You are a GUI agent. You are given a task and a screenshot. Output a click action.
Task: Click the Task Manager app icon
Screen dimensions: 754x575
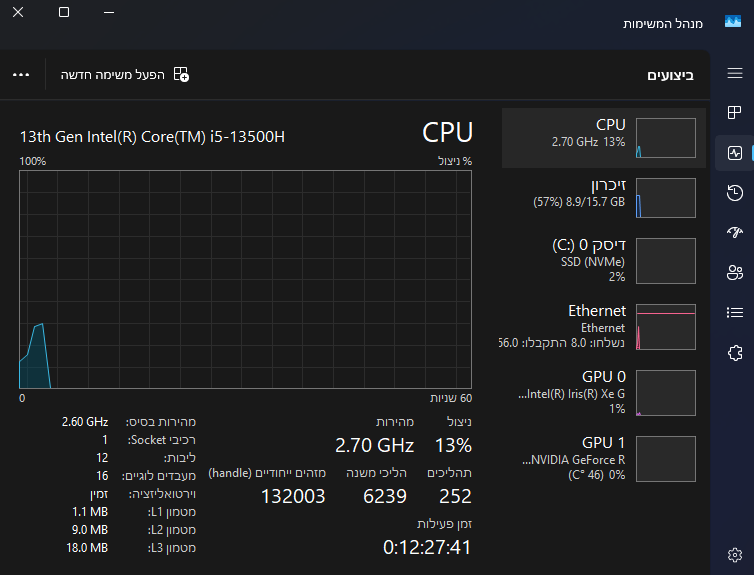point(732,22)
